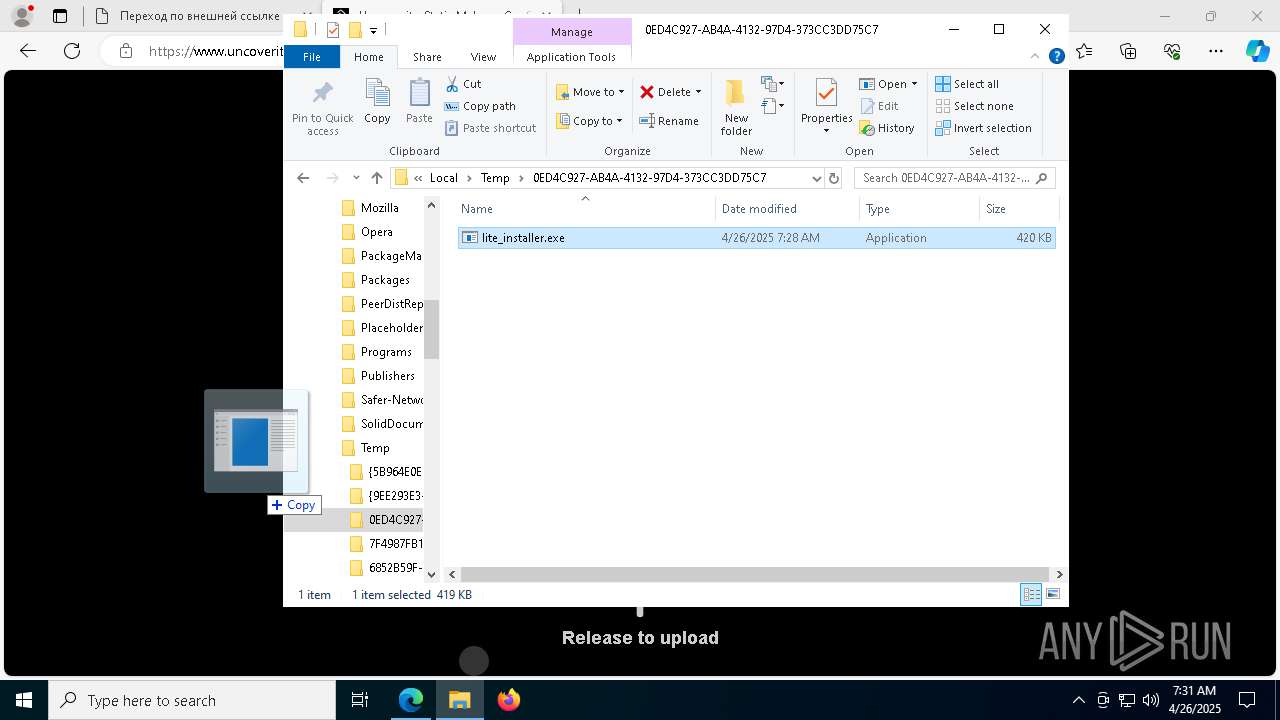Click the Manage contextual tab

point(572,32)
